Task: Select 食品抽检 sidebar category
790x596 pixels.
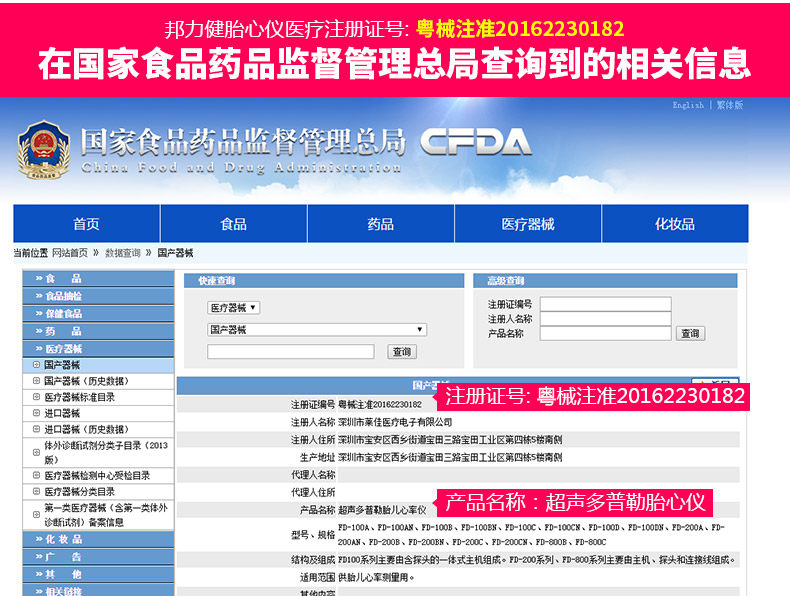Action: click(98, 296)
